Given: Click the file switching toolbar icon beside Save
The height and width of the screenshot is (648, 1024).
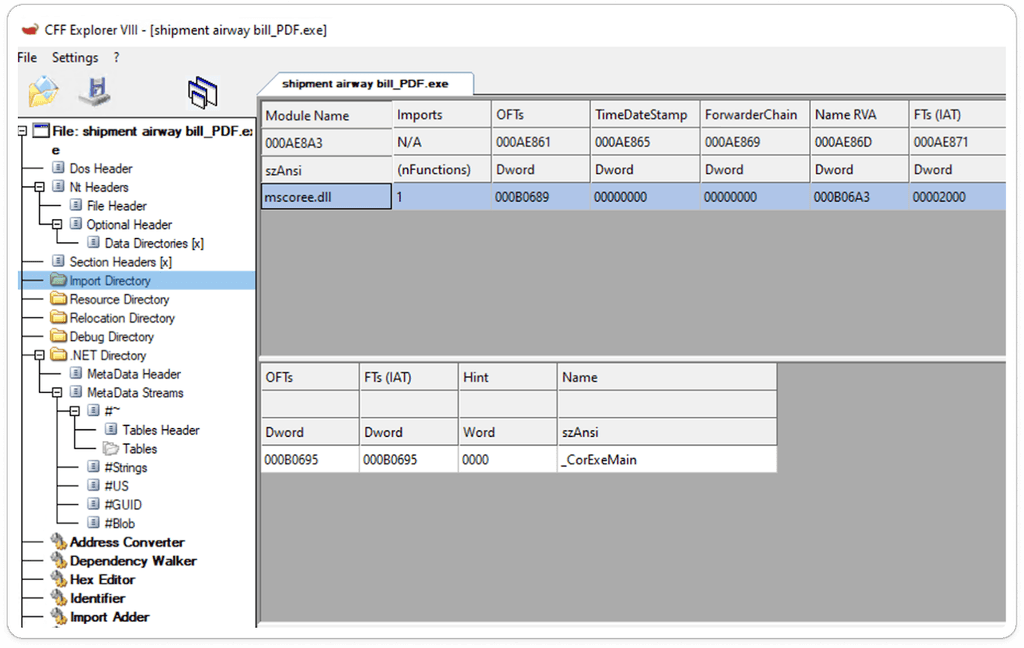Looking at the screenshot, I should click(202, 91).
